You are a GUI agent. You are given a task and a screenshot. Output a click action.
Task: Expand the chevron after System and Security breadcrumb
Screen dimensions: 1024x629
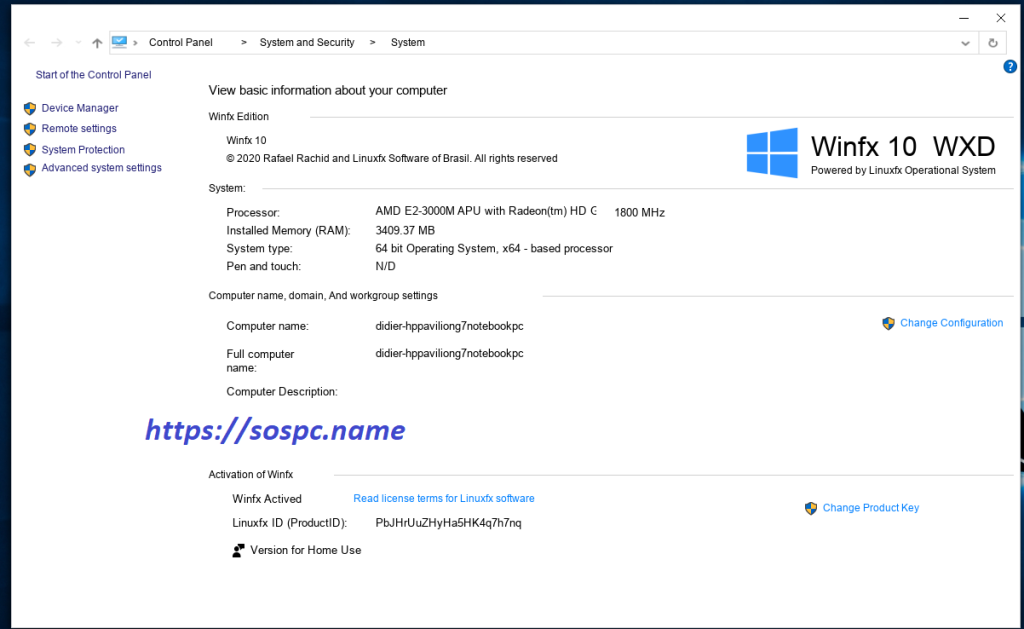(x=372, y=42)
